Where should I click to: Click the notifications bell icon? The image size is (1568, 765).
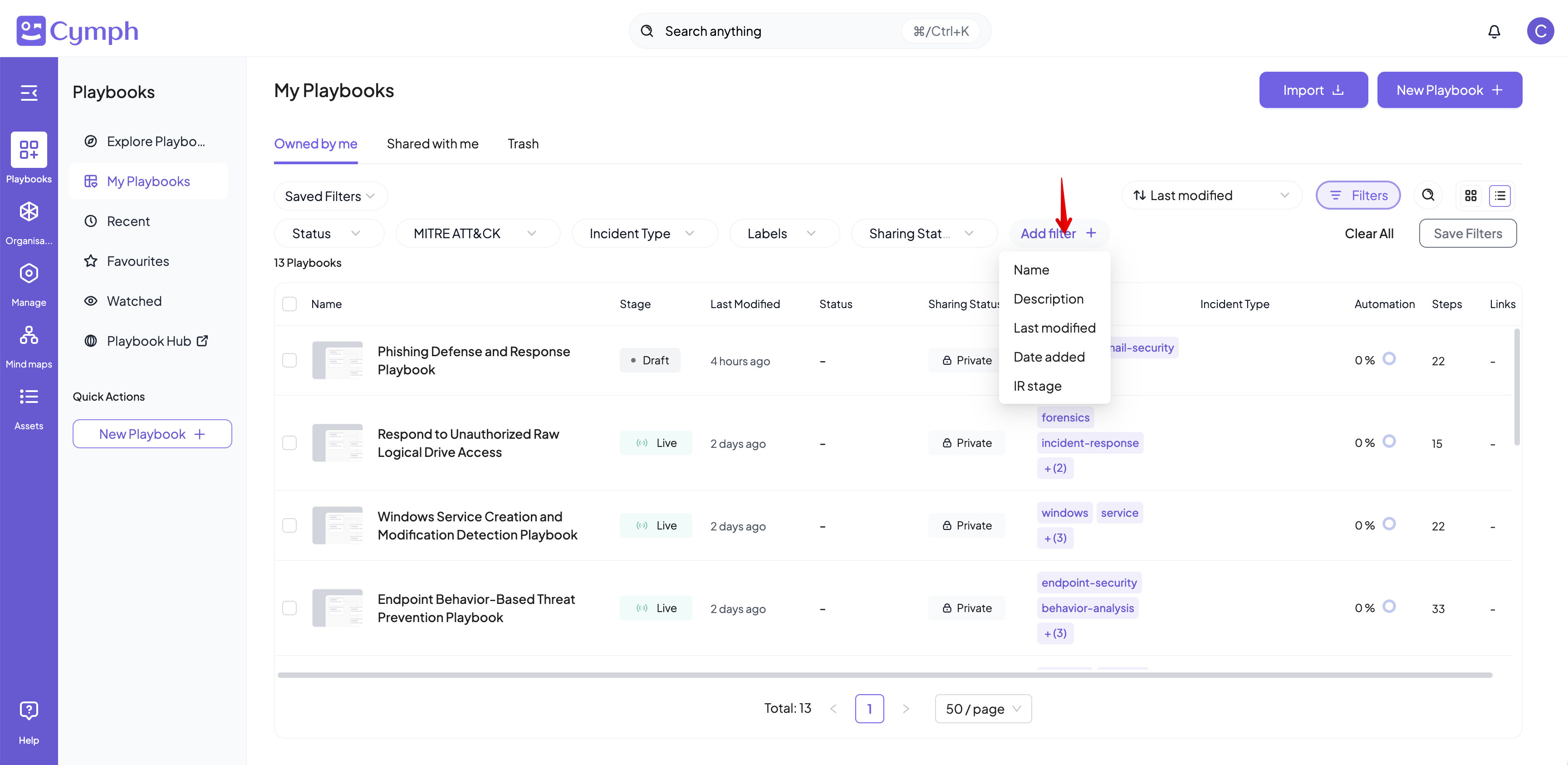1494,31
